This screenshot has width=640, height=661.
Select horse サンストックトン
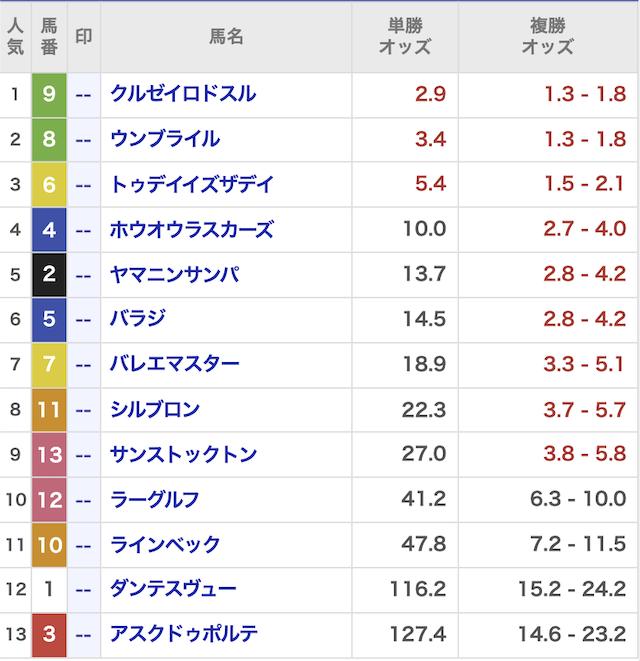(183, 454)
